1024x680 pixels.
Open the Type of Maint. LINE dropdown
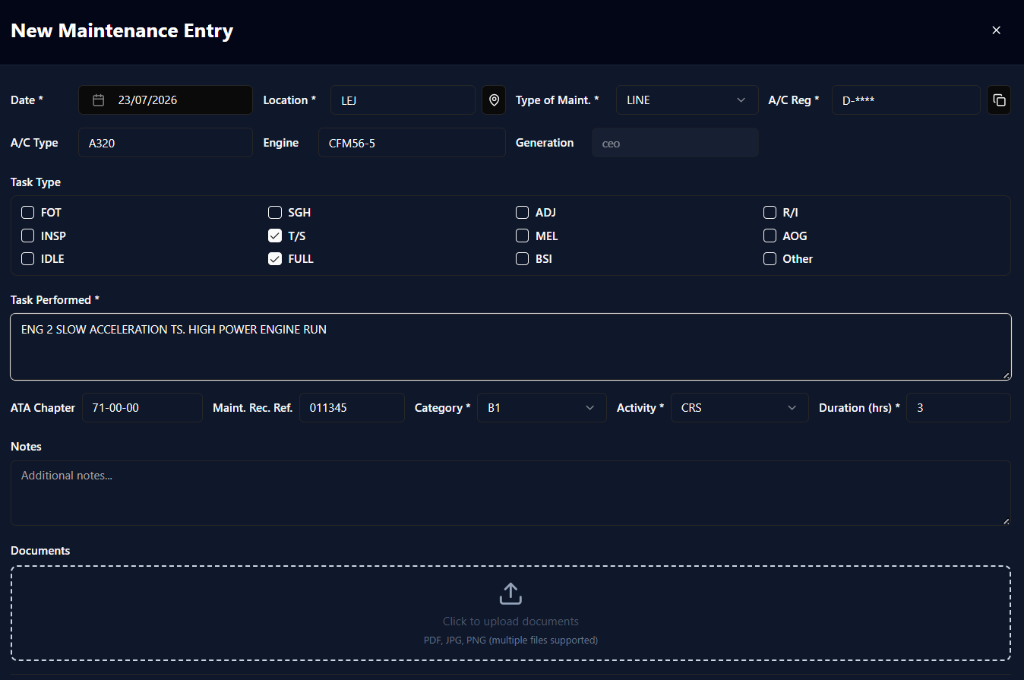pos(687,100)
